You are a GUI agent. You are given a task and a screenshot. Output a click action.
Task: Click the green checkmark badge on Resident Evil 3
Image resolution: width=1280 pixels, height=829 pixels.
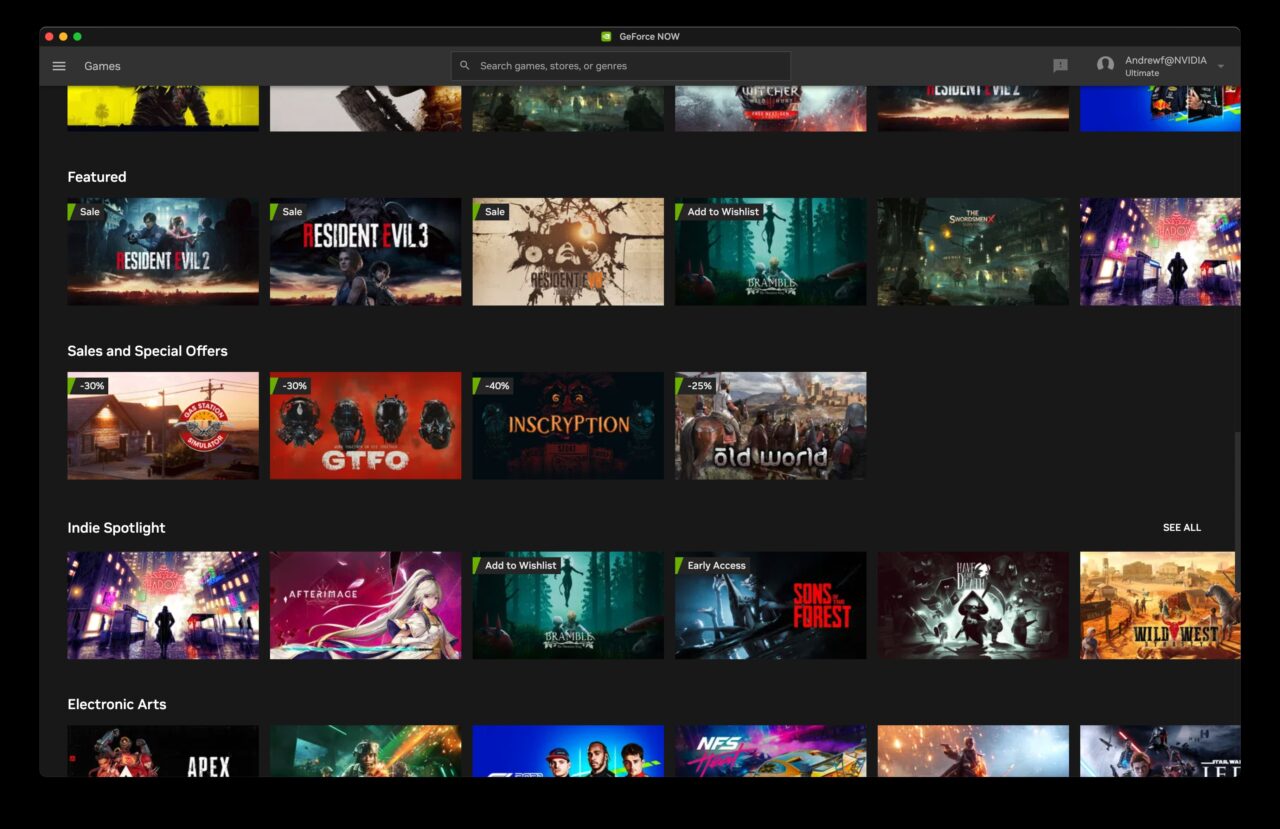[275, 212]
